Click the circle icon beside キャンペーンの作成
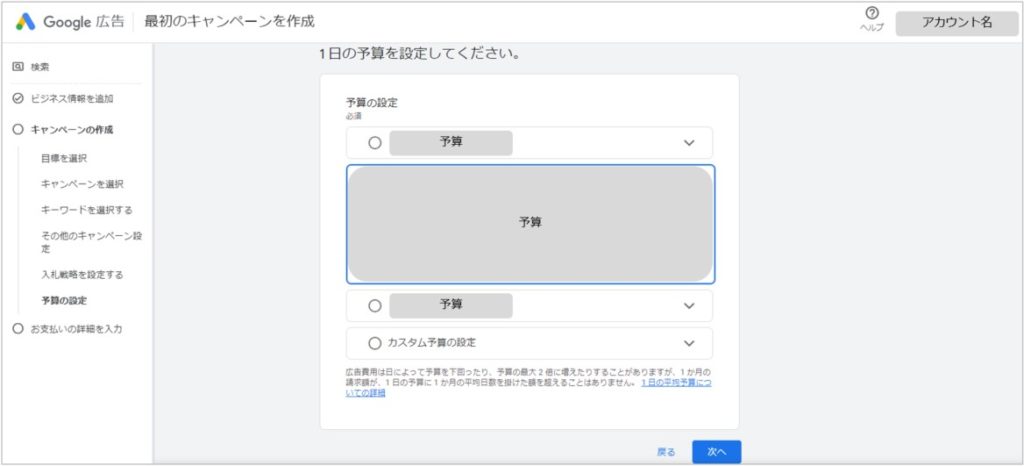The height and width of the screenshot is (466, 1024). click(18, 130)
